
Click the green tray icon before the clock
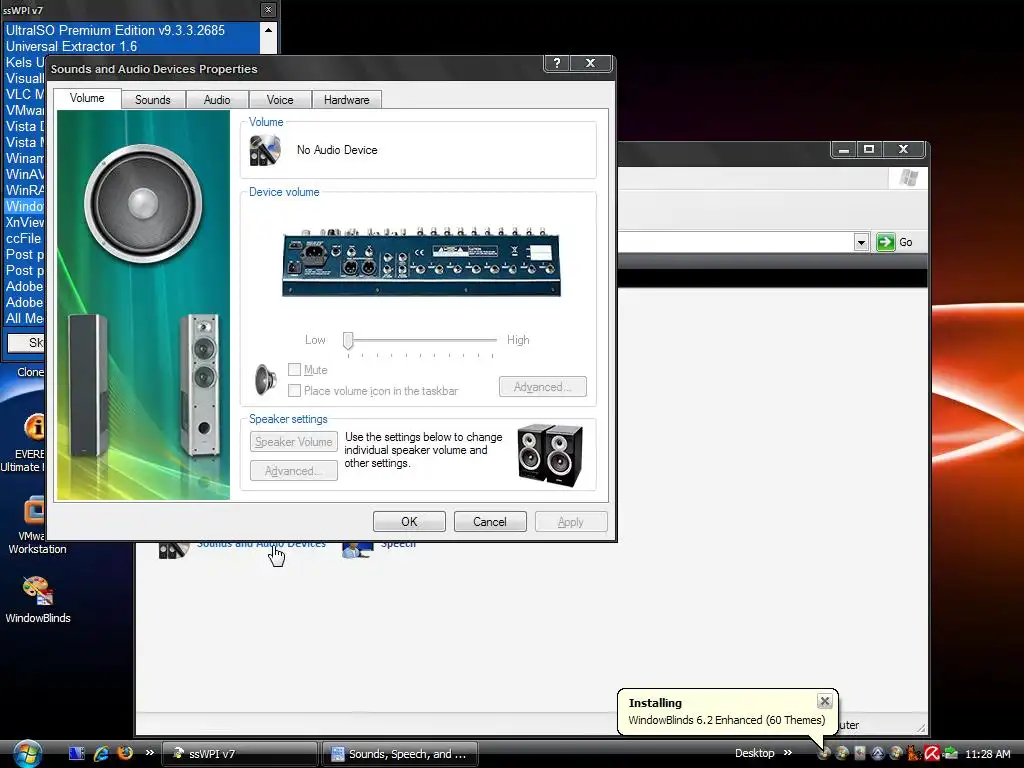(x=950, y=754)
